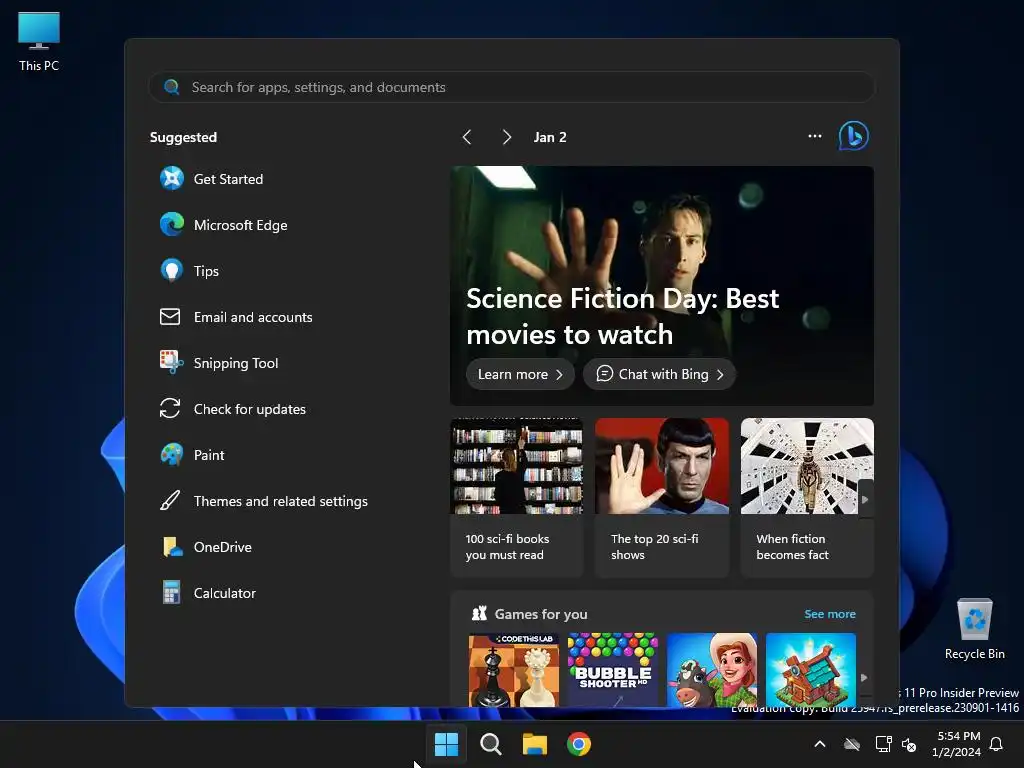Open the chess game thumbnail
The image size is (1024, 768).
(513, 669)
